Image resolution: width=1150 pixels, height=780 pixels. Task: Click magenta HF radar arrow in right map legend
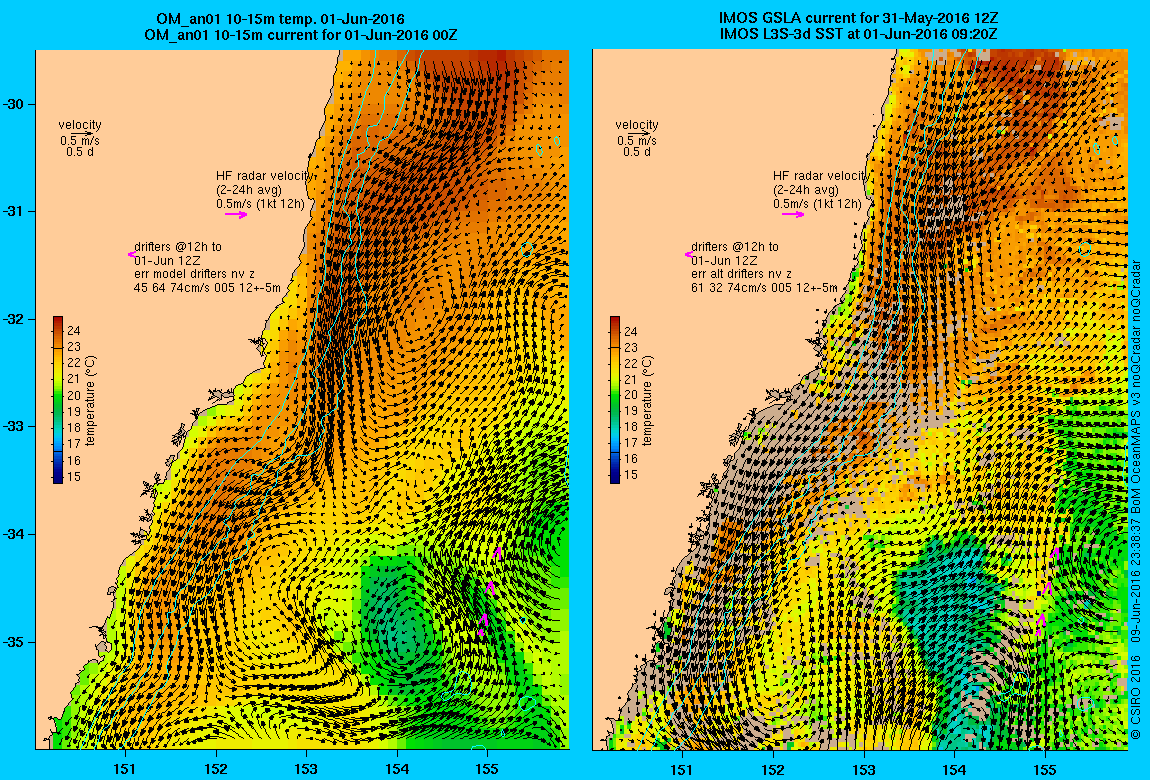coord(793,215)
